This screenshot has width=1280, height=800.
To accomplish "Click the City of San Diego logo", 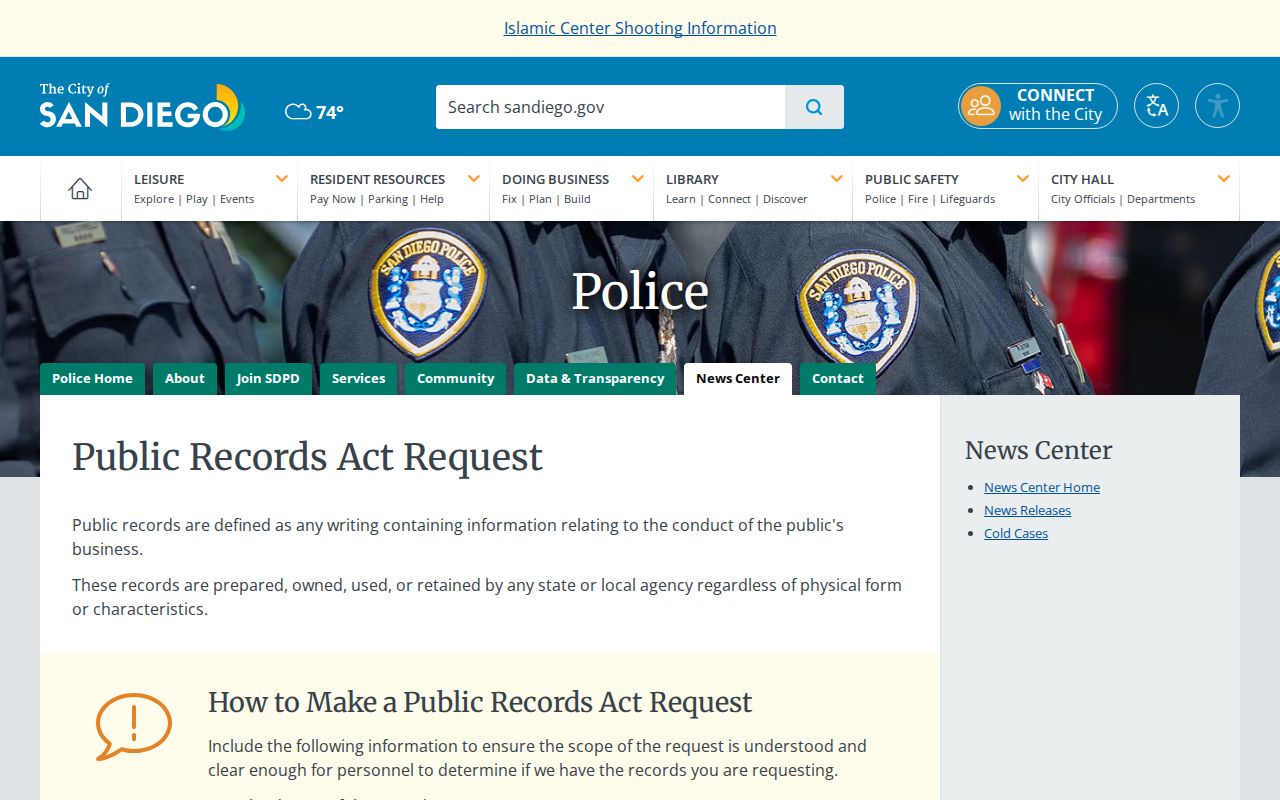I will click(x=142, y=106).
